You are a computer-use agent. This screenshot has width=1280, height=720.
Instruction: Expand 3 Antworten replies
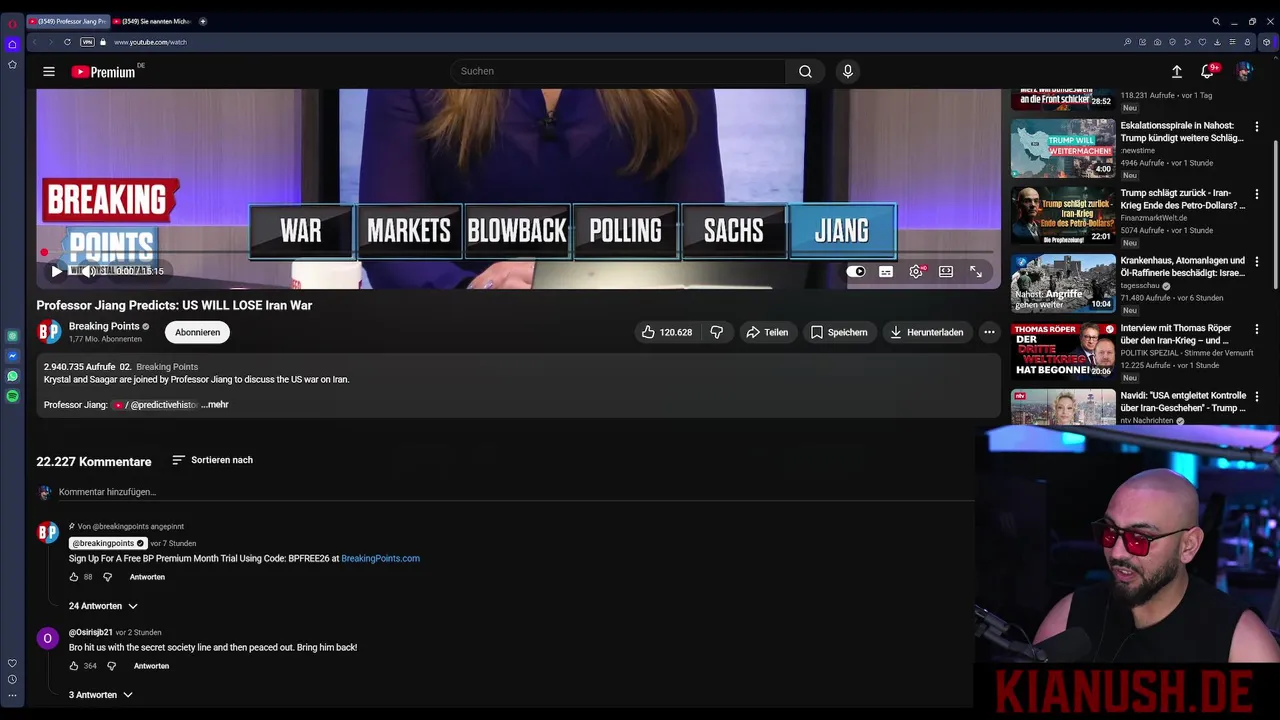click(100, 695)
